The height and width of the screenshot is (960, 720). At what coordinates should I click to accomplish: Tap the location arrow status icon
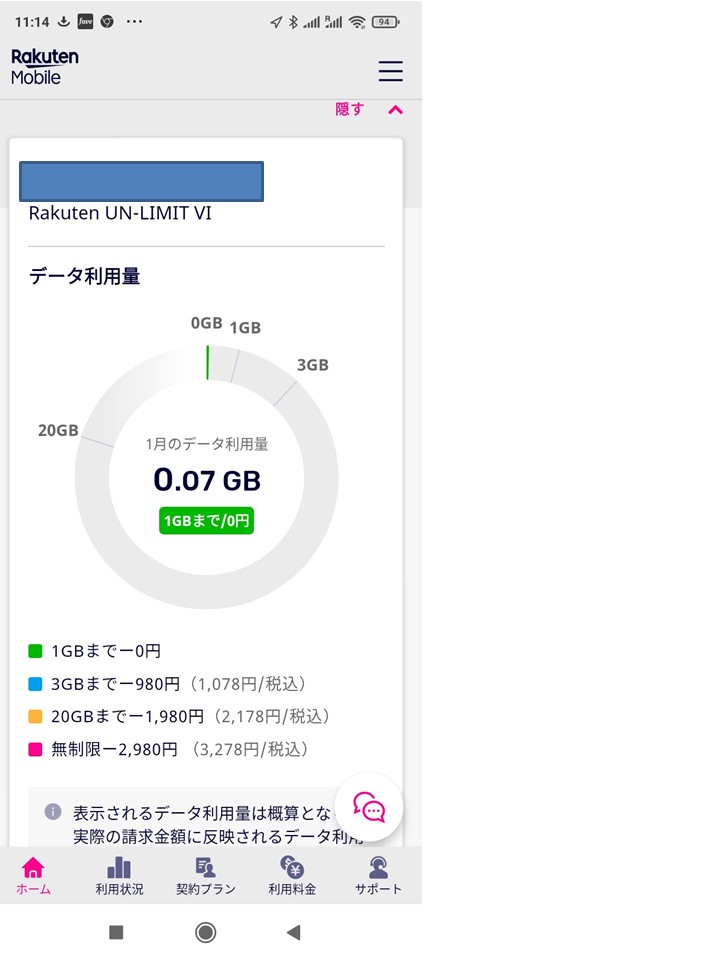276,22
